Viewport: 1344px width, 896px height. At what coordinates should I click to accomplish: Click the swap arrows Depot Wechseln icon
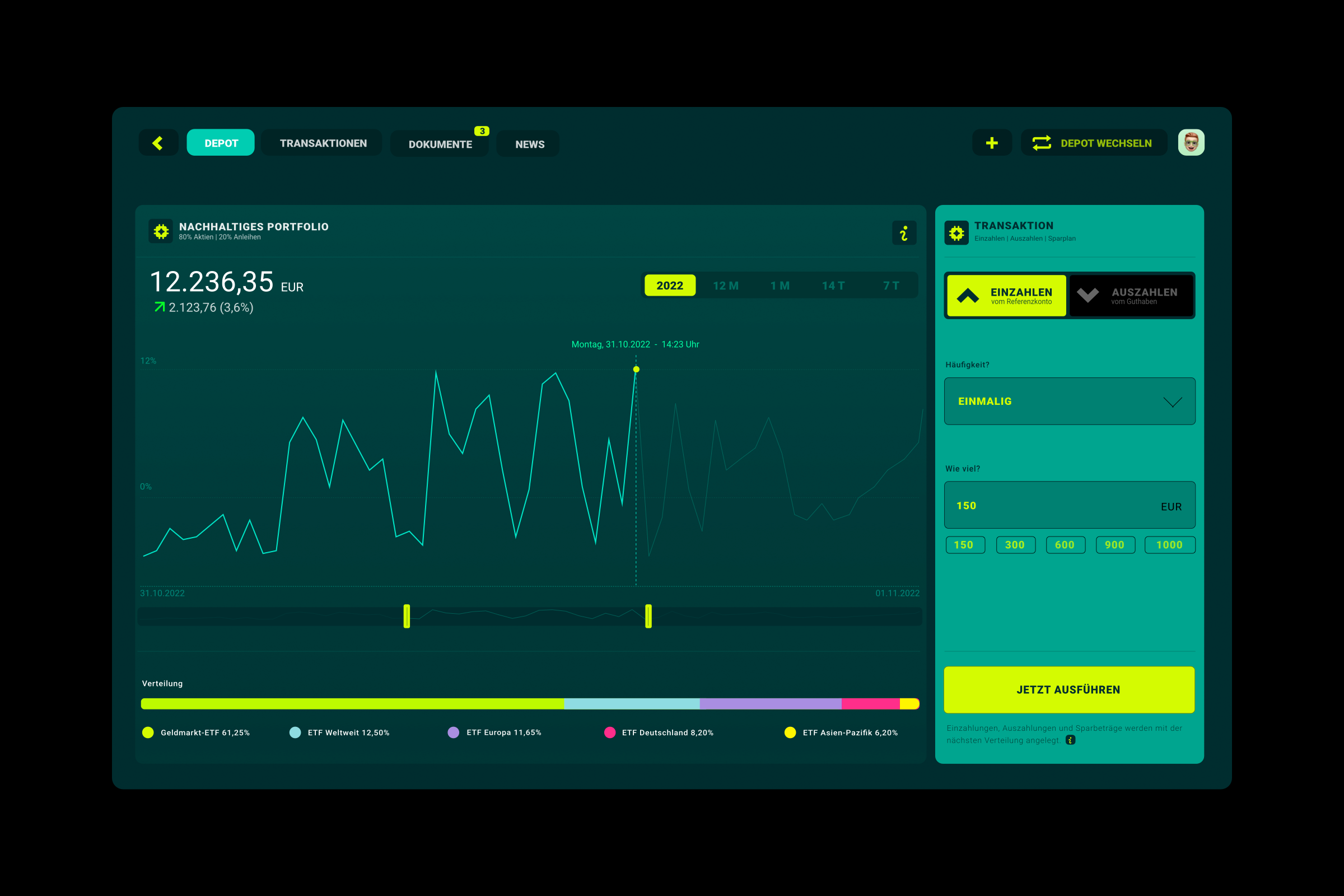(x=1042, y=143)
